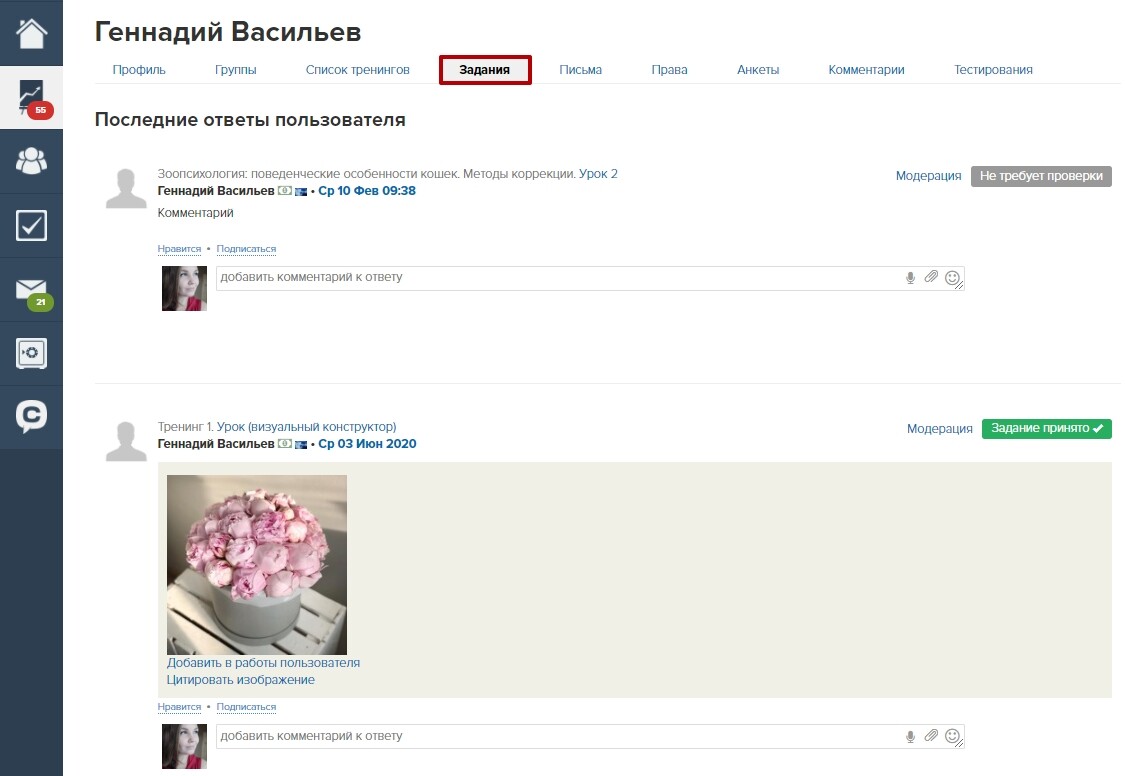Open the Тестирования tab
1125x776 pixels.
[993, 70]
